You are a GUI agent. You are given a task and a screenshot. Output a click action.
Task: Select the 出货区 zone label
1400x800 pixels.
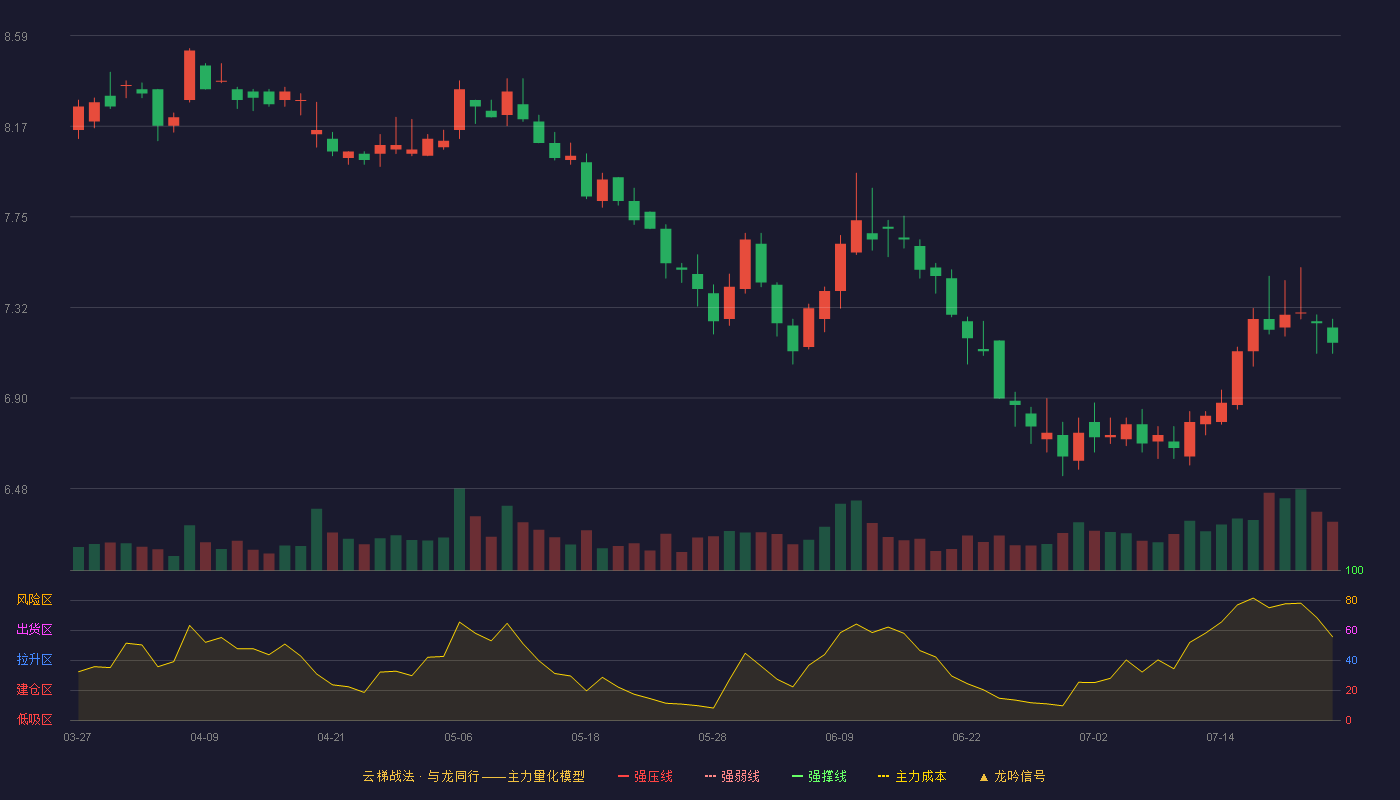(x=34, y=630)
